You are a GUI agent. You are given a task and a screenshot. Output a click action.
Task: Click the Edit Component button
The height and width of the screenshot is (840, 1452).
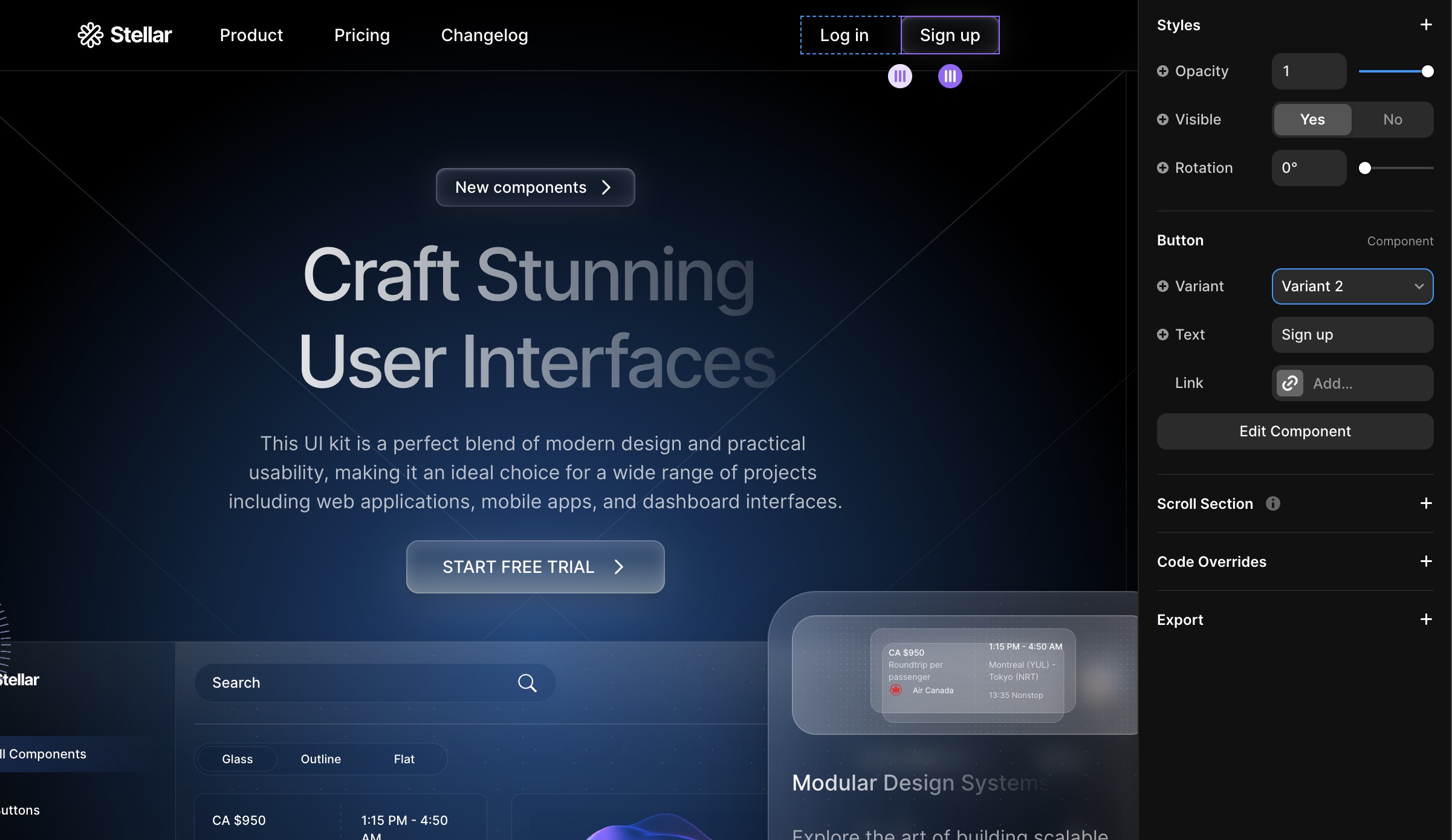pyautogui.click(x=1295, y=431)
